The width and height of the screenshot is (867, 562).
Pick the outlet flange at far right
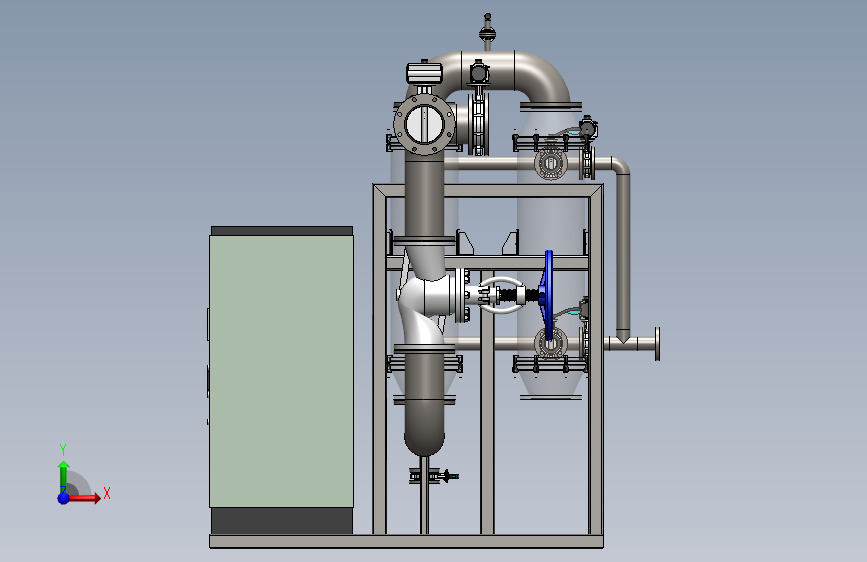(657, 344)
